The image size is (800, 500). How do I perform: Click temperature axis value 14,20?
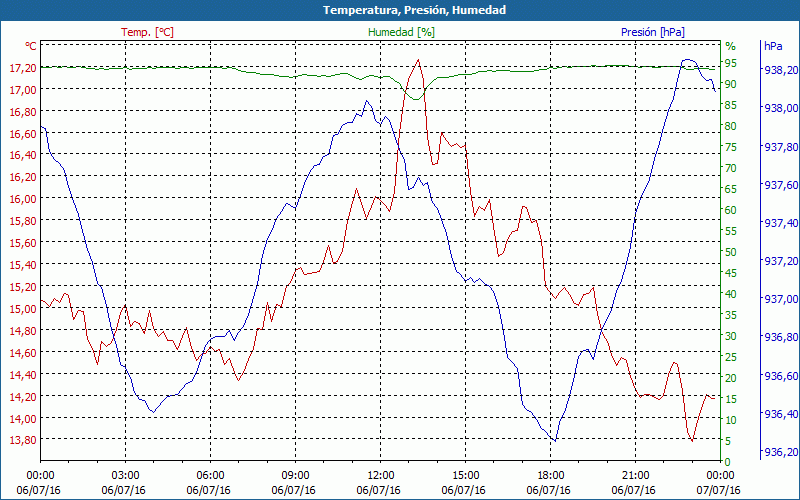tap(23, 396)
